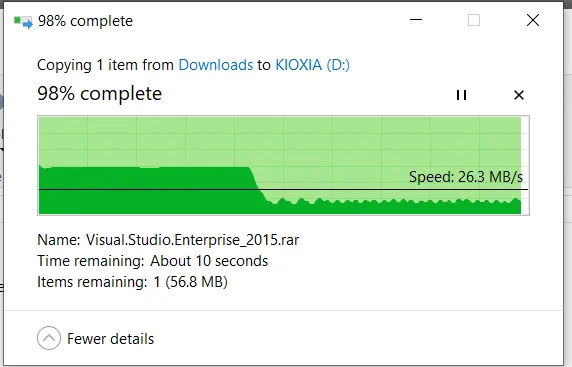Viewport: 572px width, 367px height.
Task: Click the title bar 98% complete text
Action: [85, 21]
